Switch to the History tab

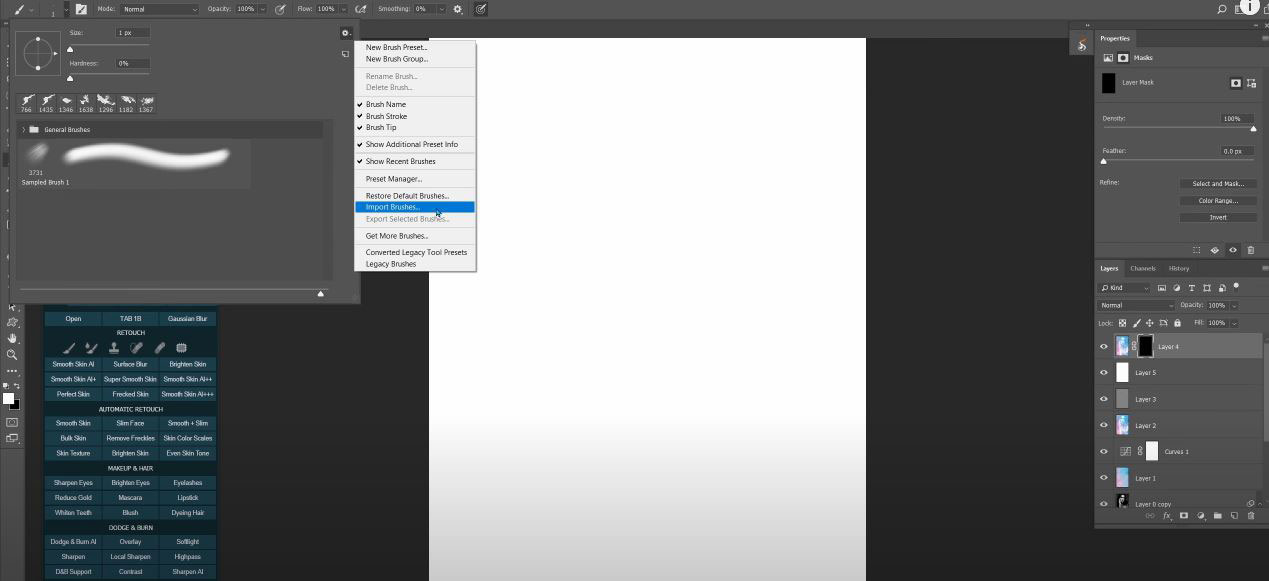click(x=1179, y=268)
